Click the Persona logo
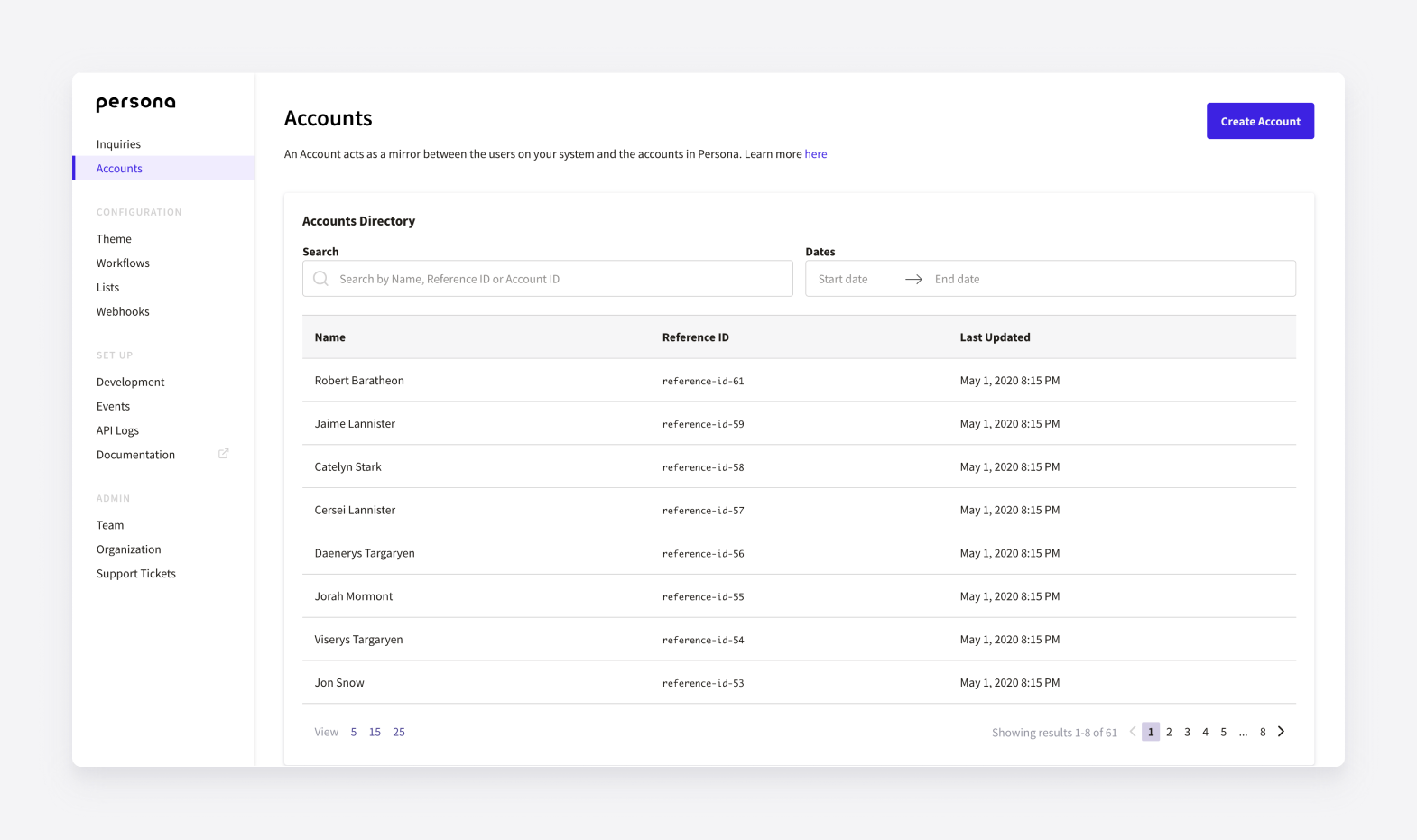Image resolution: width=1417 pixels, height=840 pixels. pos(136,103)
